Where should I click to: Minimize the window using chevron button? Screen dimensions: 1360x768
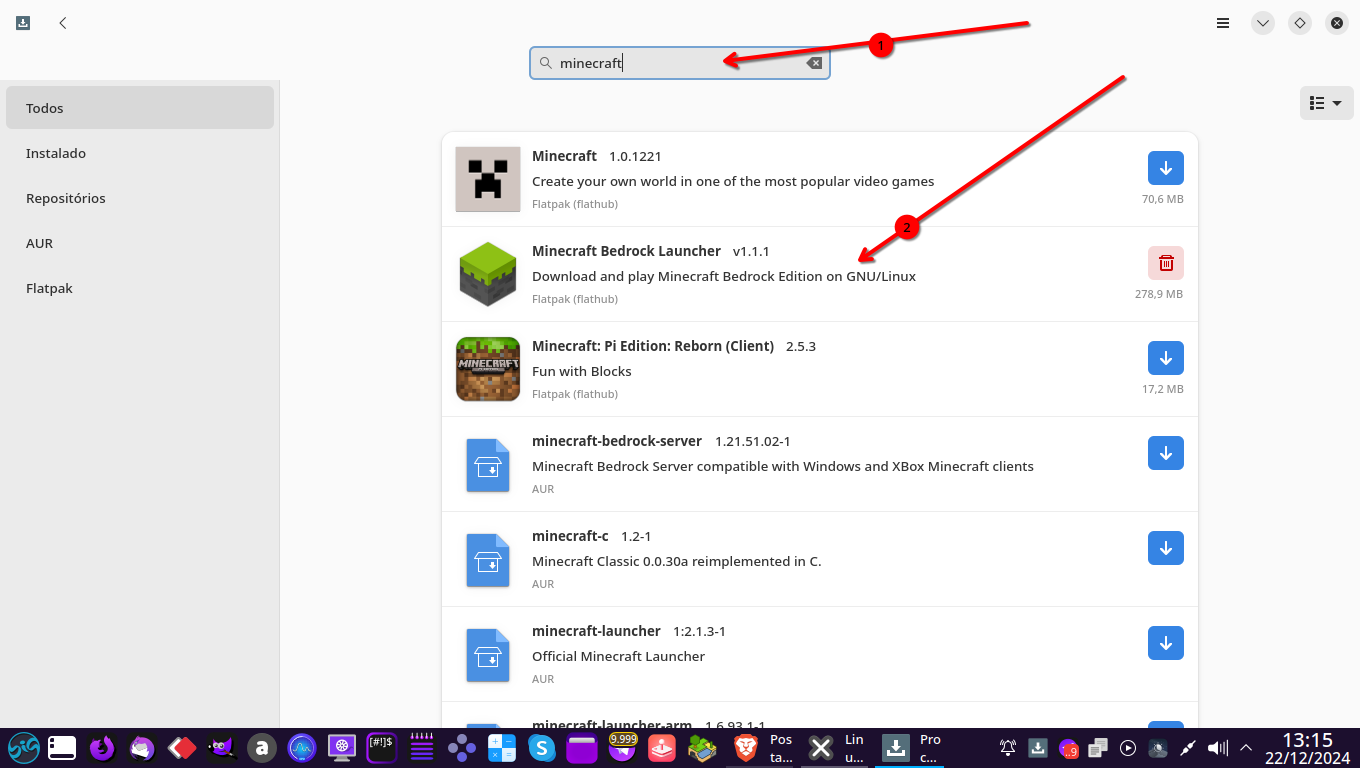pos(1263,22)
